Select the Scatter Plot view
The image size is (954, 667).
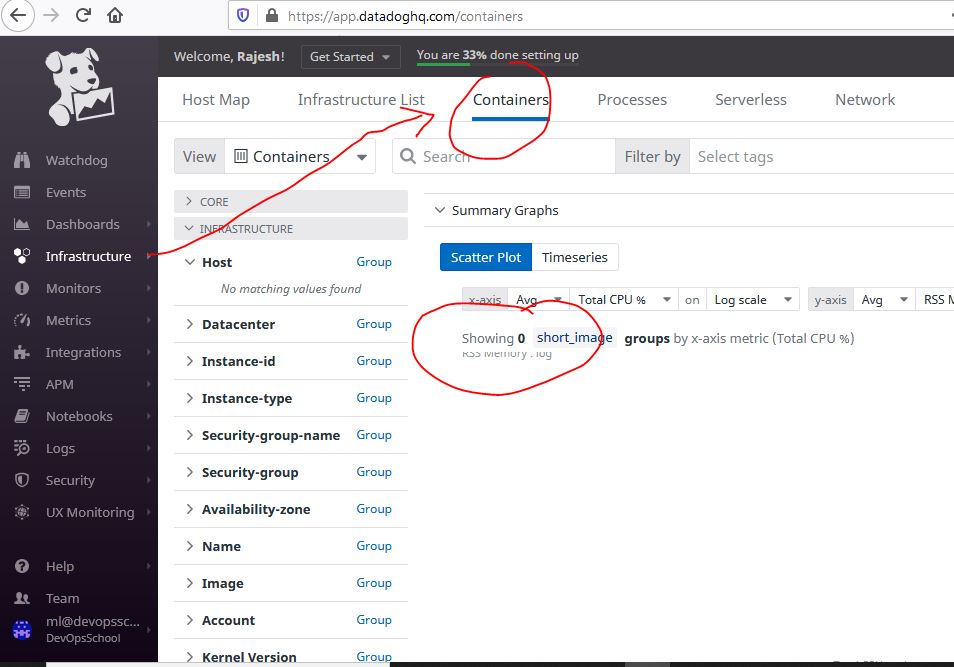(485, 256)
